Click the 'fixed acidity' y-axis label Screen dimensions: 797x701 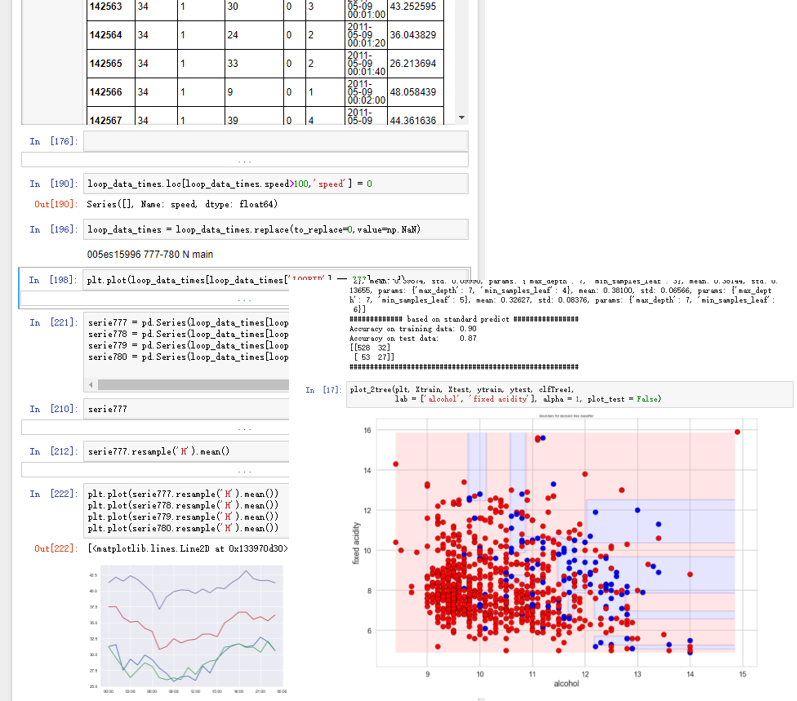coord(356,543)
